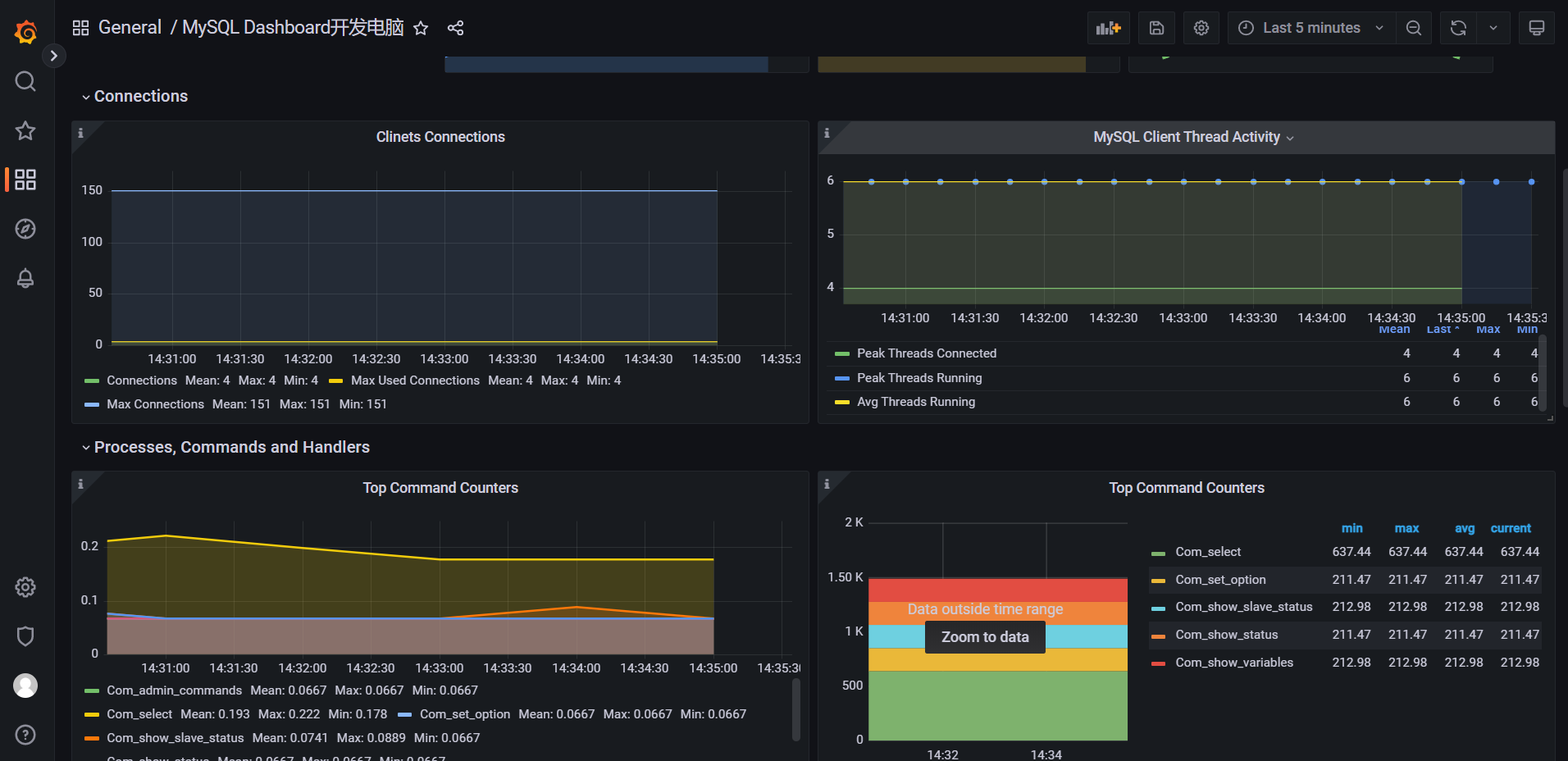Image resolution: width=1568 pixels, height=761 pixels.
Task: Sort command counters by avg column
Action: (1465, 528)
